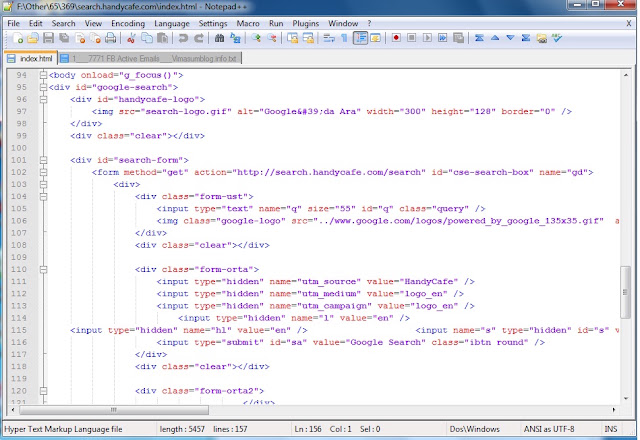Collapse fold marker at line 103
This screenshot has width=640, height=440.
(x=43, y=184)
